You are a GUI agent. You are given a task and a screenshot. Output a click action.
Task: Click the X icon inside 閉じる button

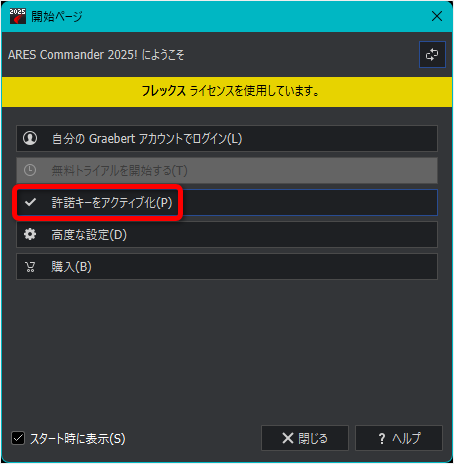click(288, 438)
